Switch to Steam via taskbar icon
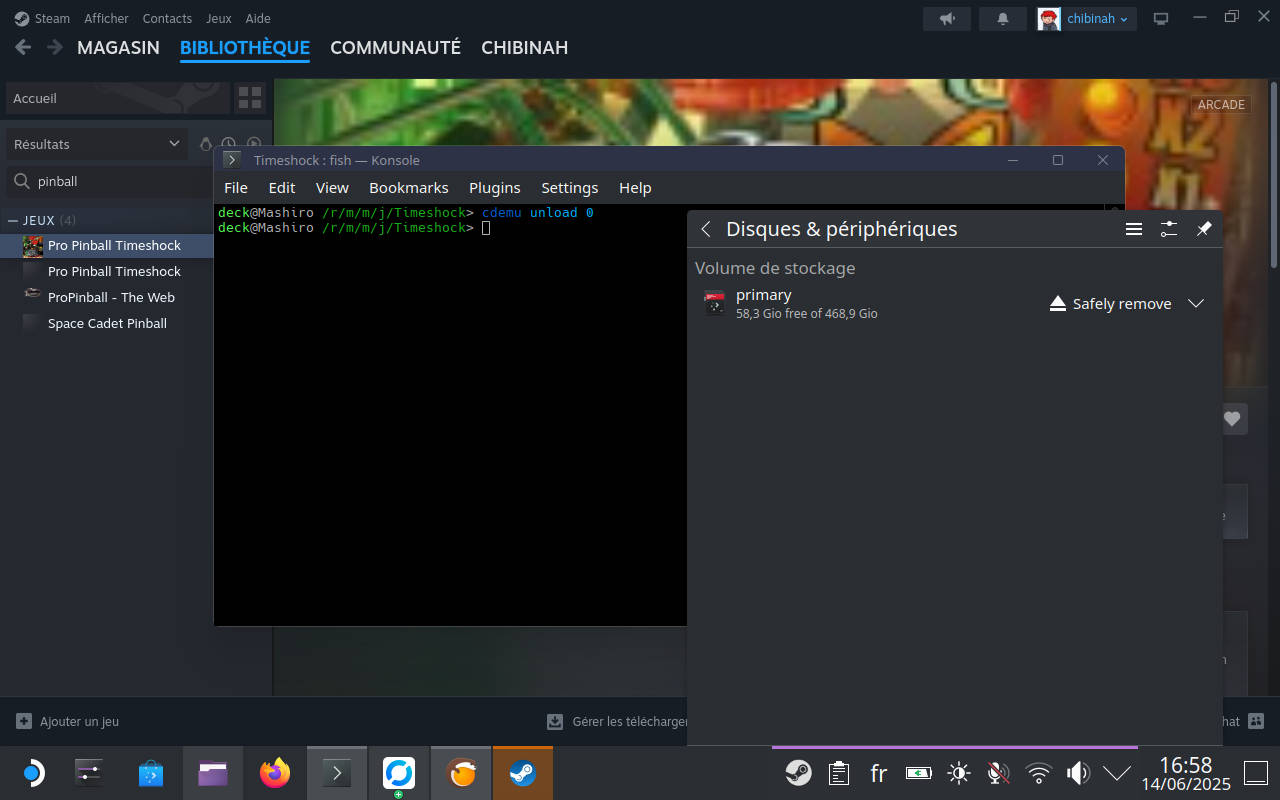The image size is (1280, 800). (x=523, y=773)
